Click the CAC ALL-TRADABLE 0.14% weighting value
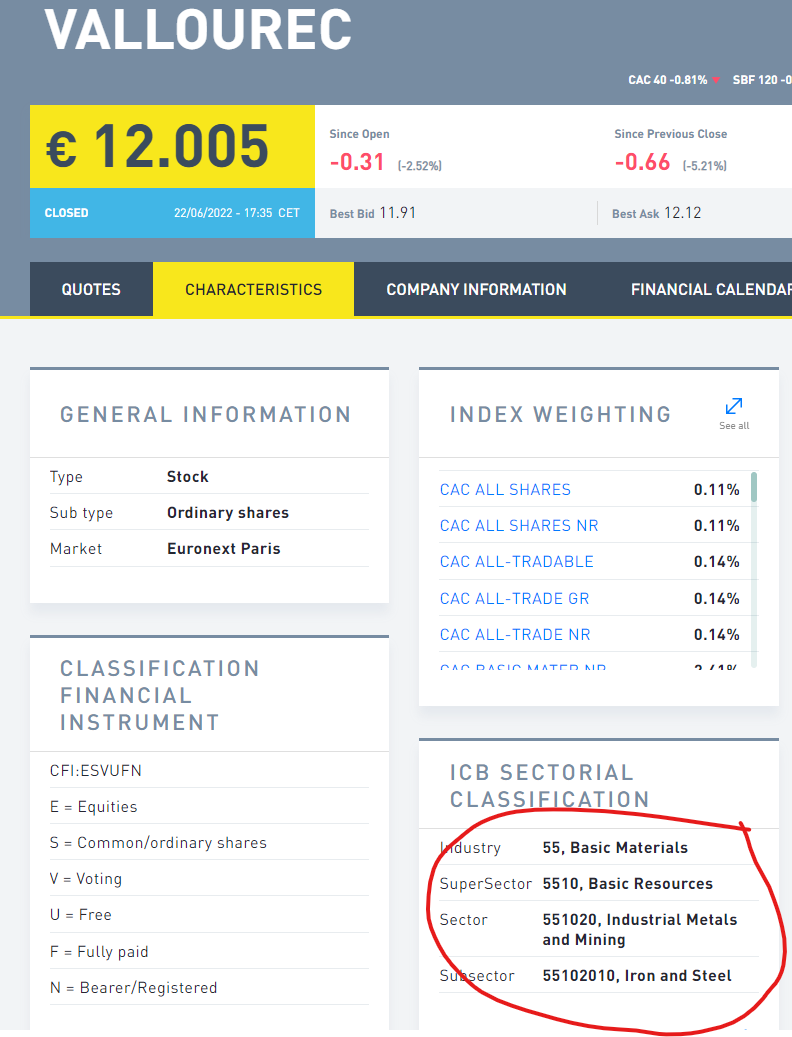This screenshot has height=1037, width=792. pos(717,561)
